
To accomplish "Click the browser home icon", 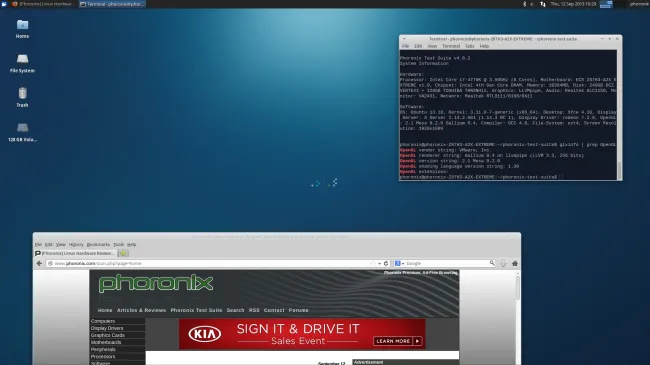I will (515, 263).
